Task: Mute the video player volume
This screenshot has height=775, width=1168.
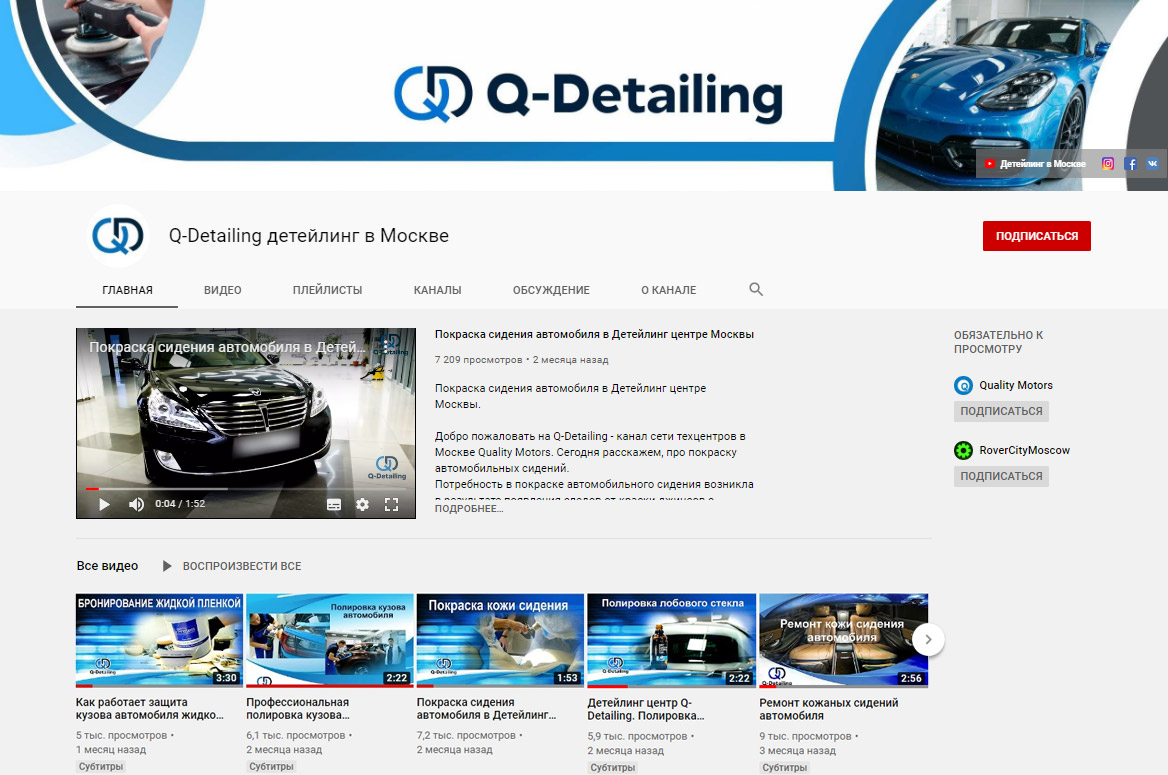Action: click(x=136, y=504)
